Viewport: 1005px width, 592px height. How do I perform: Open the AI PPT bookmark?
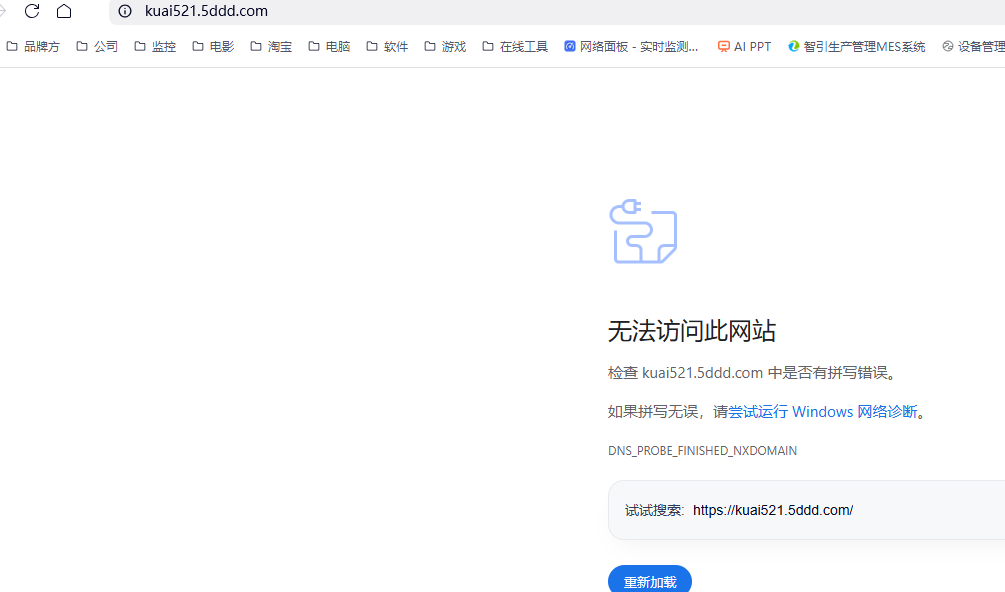744,47
